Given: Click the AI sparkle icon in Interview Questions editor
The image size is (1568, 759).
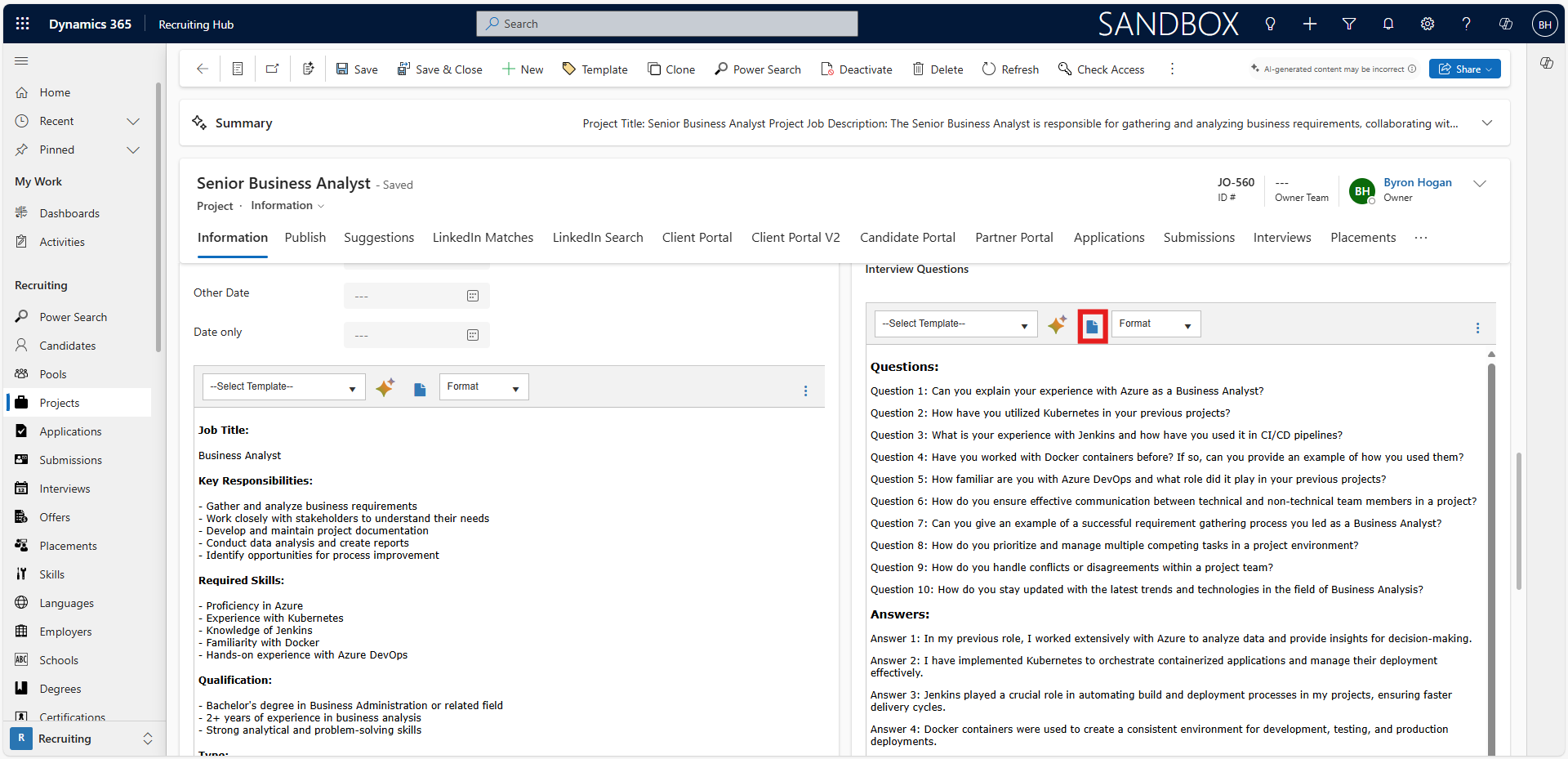Looking at the screenshot, I should [1058, 324].
